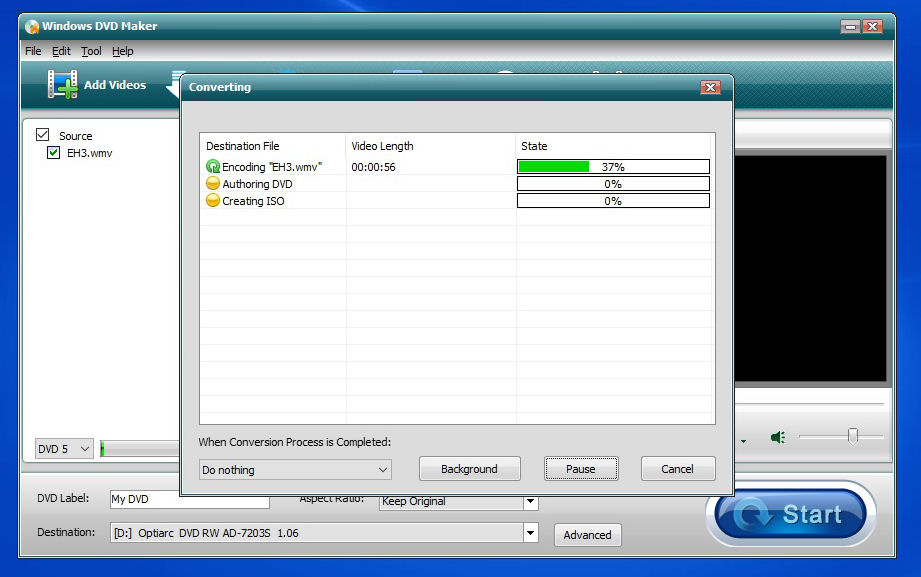Image resolution: width=921 pixels, height=577 pixels.
Task: Open the Do nothing completion dropdown
Action: point(295,469)
